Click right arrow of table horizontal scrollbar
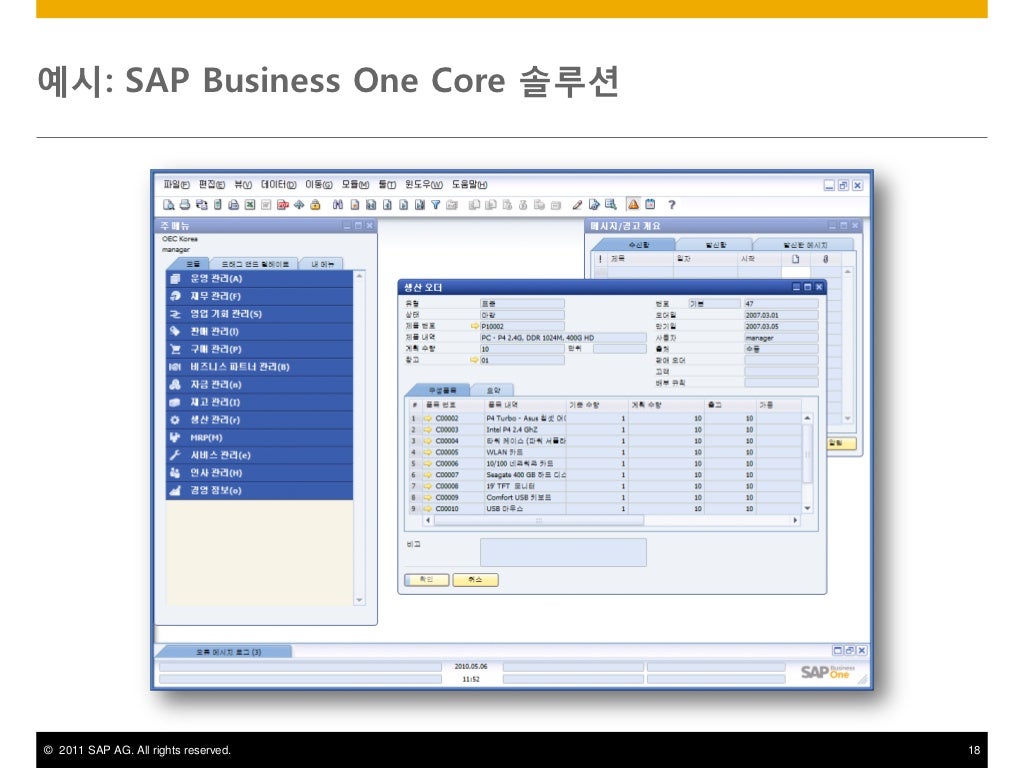This screenshot has height=768, width=1024. 795,520
